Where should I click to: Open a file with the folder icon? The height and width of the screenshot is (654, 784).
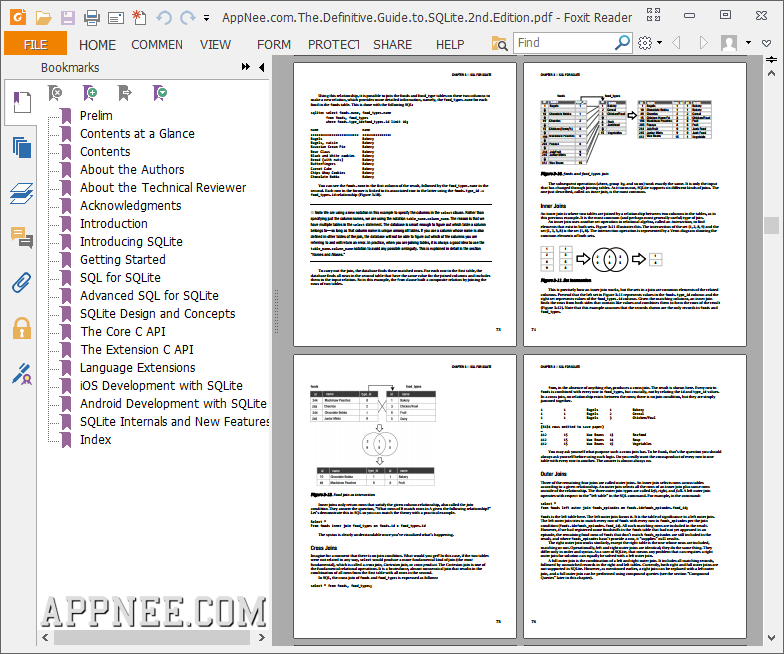[x=44, y=18]
